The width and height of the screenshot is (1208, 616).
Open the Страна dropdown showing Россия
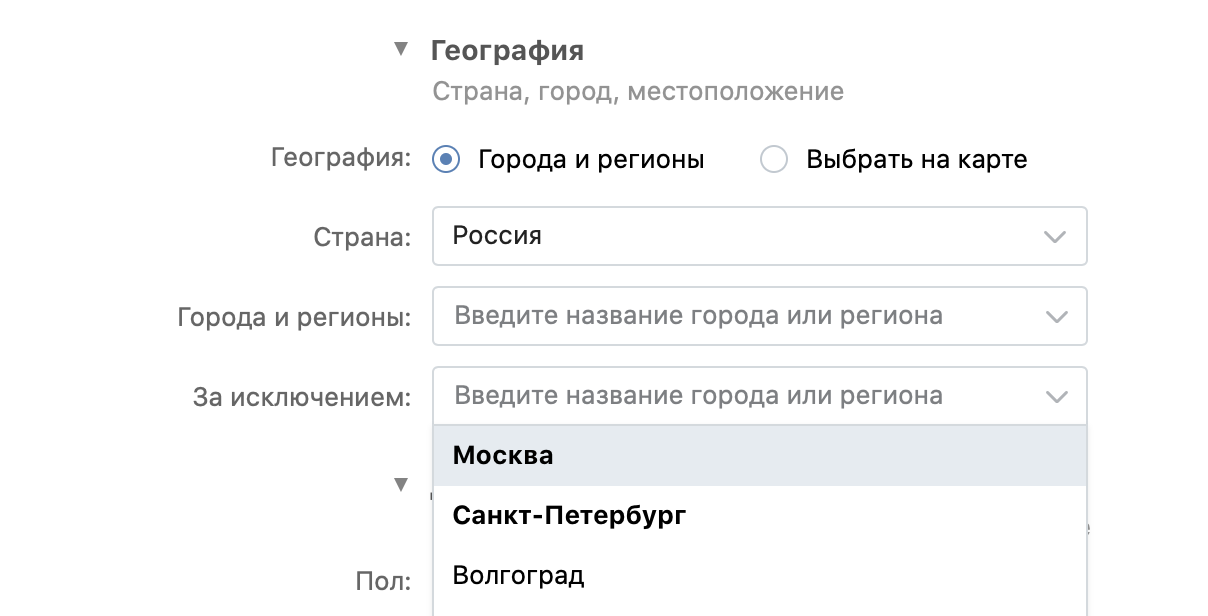point(759,236)
